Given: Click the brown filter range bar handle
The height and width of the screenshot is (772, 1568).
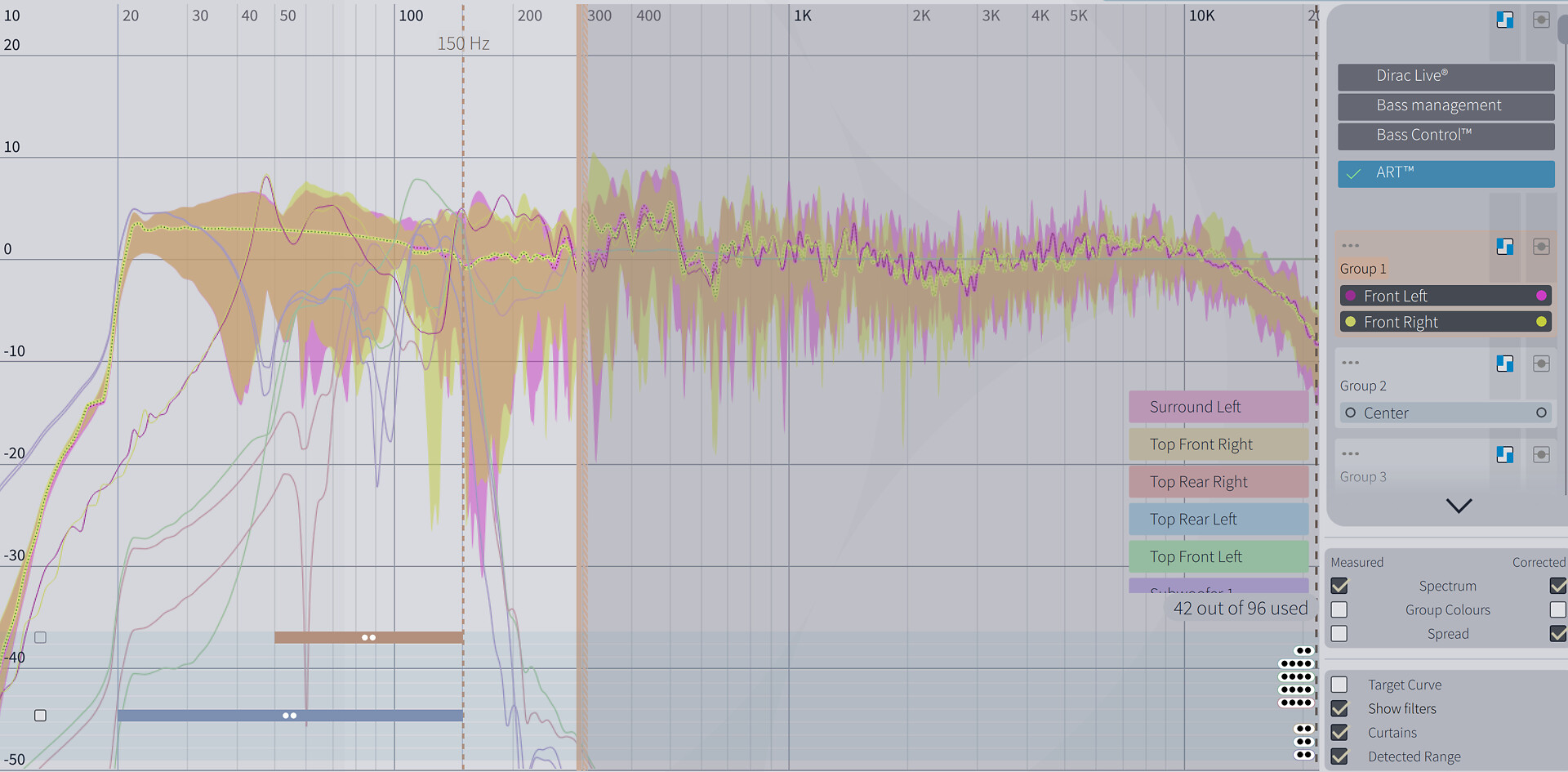Looking at the screenshot, I should point(368,637).
